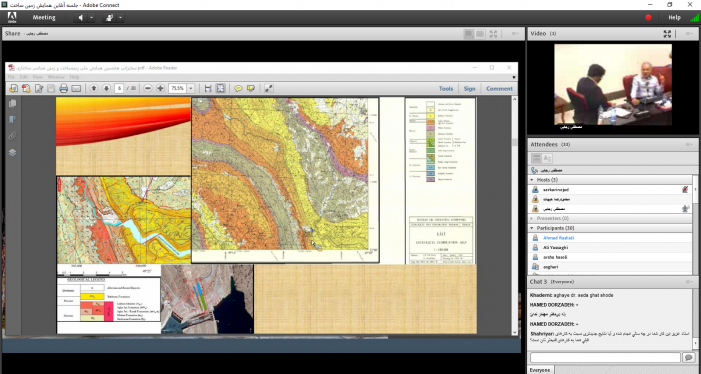The width and height of the screenshot is (701, 374).
Task: Collapse the Hosts group
Action: click(x=532, y=180)
